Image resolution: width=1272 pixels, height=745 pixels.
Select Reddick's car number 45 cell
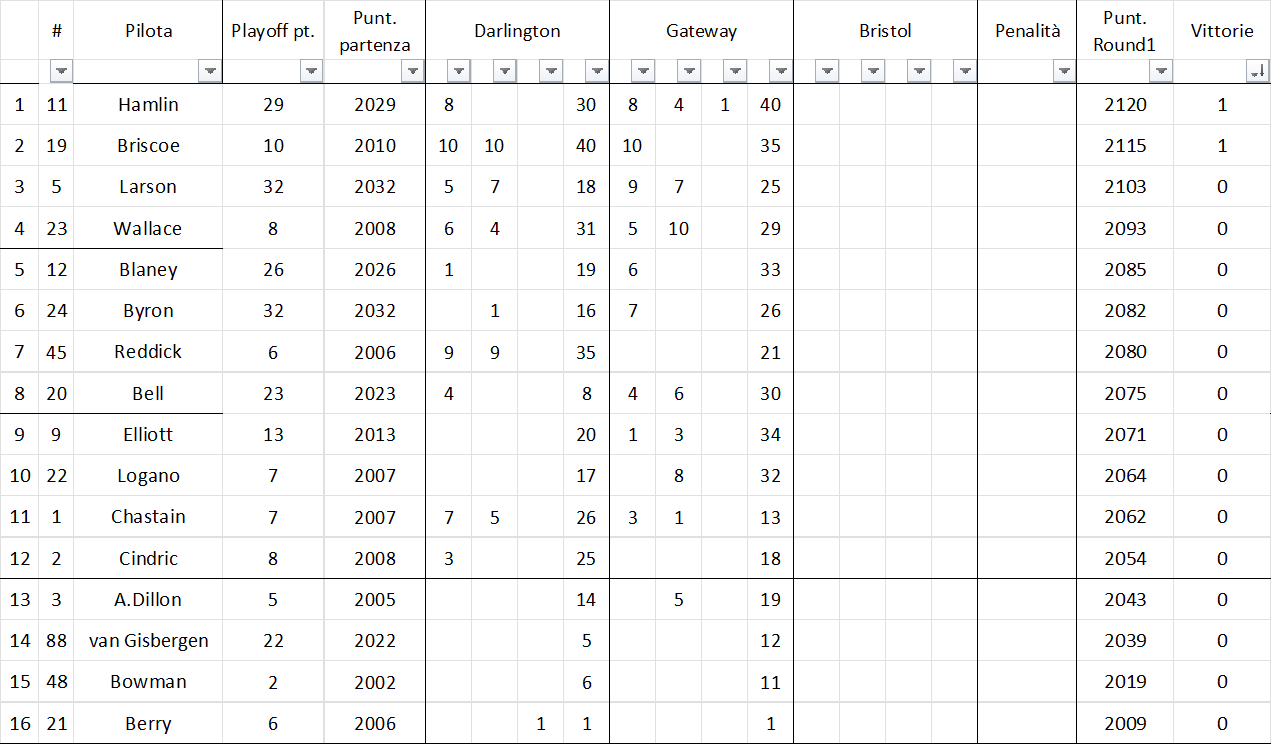[x=56, y=352]
